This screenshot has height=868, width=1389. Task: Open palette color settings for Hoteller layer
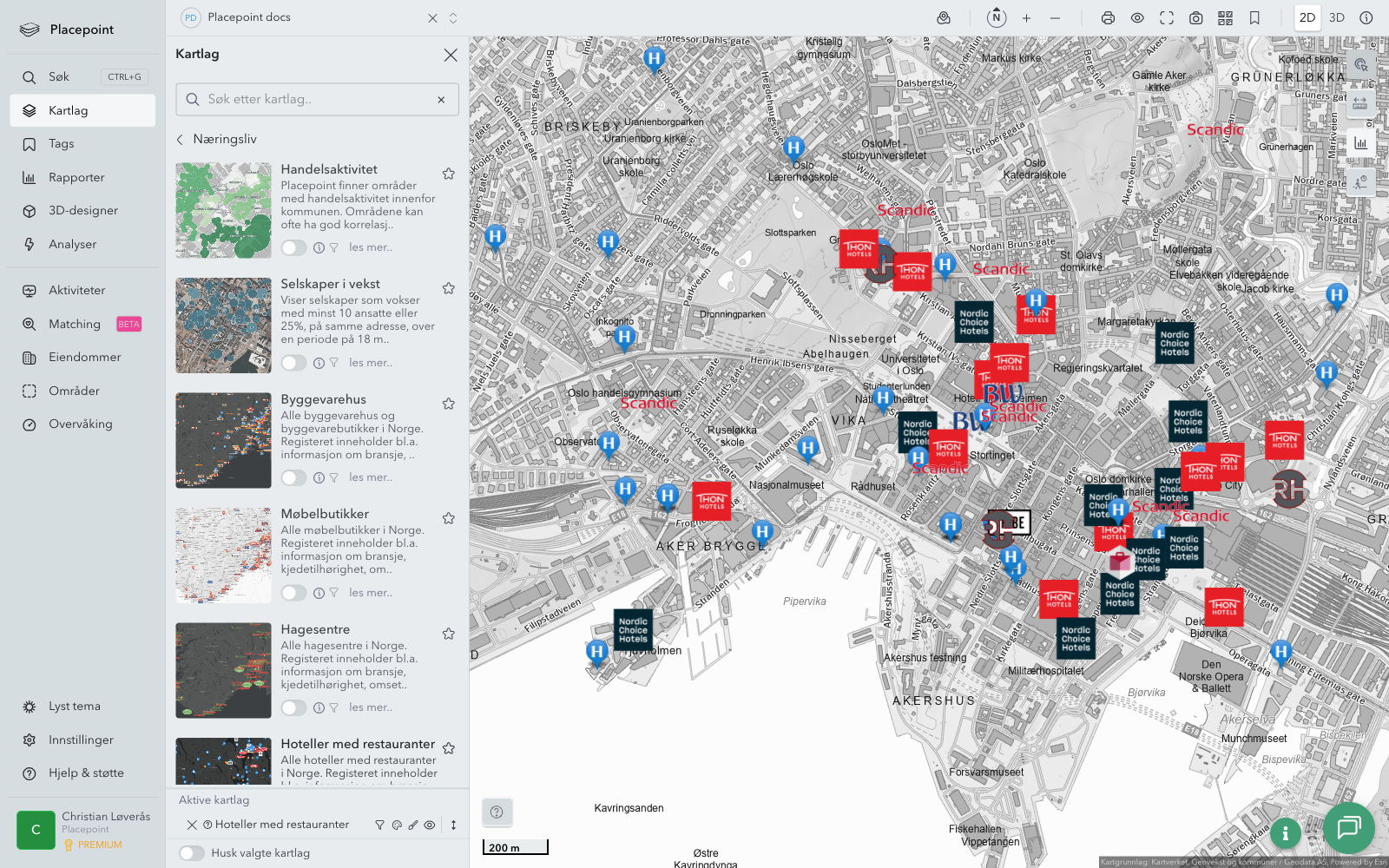397,825
